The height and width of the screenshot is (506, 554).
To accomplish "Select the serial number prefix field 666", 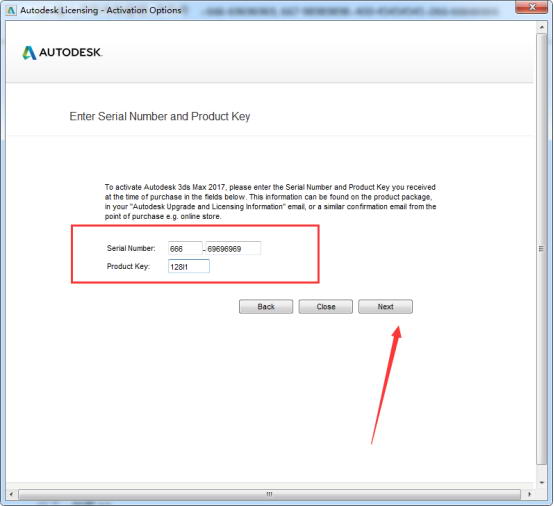I will click(x=185, y=248).
